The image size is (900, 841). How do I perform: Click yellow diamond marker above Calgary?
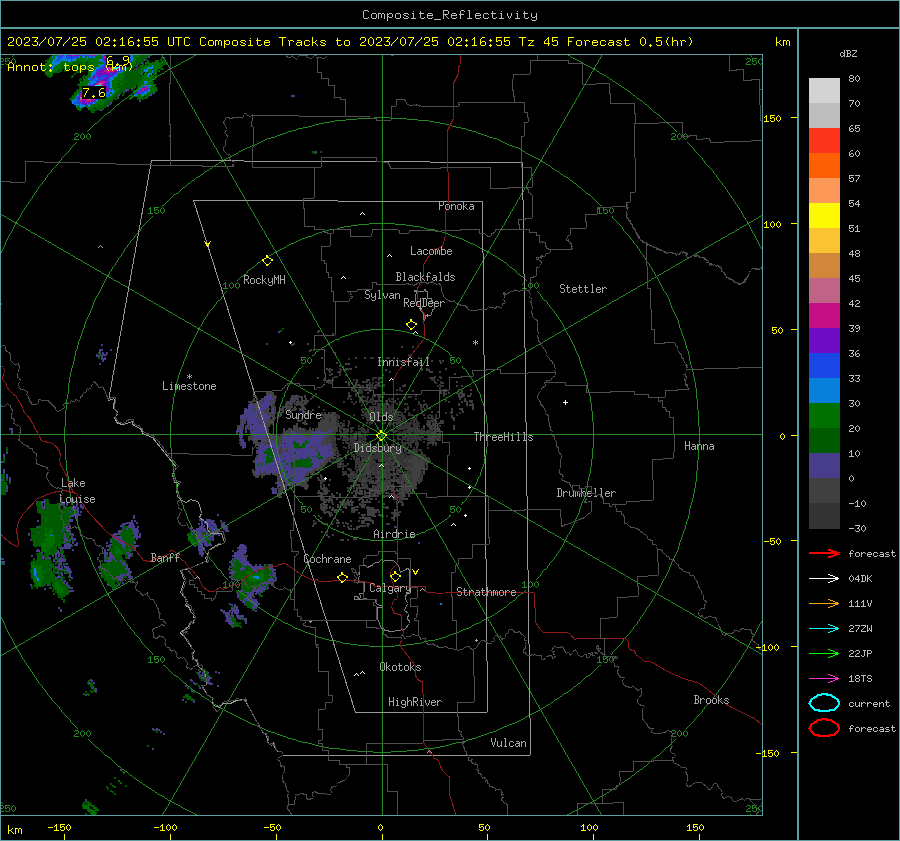pyautogui.click(x=395, y=576)
